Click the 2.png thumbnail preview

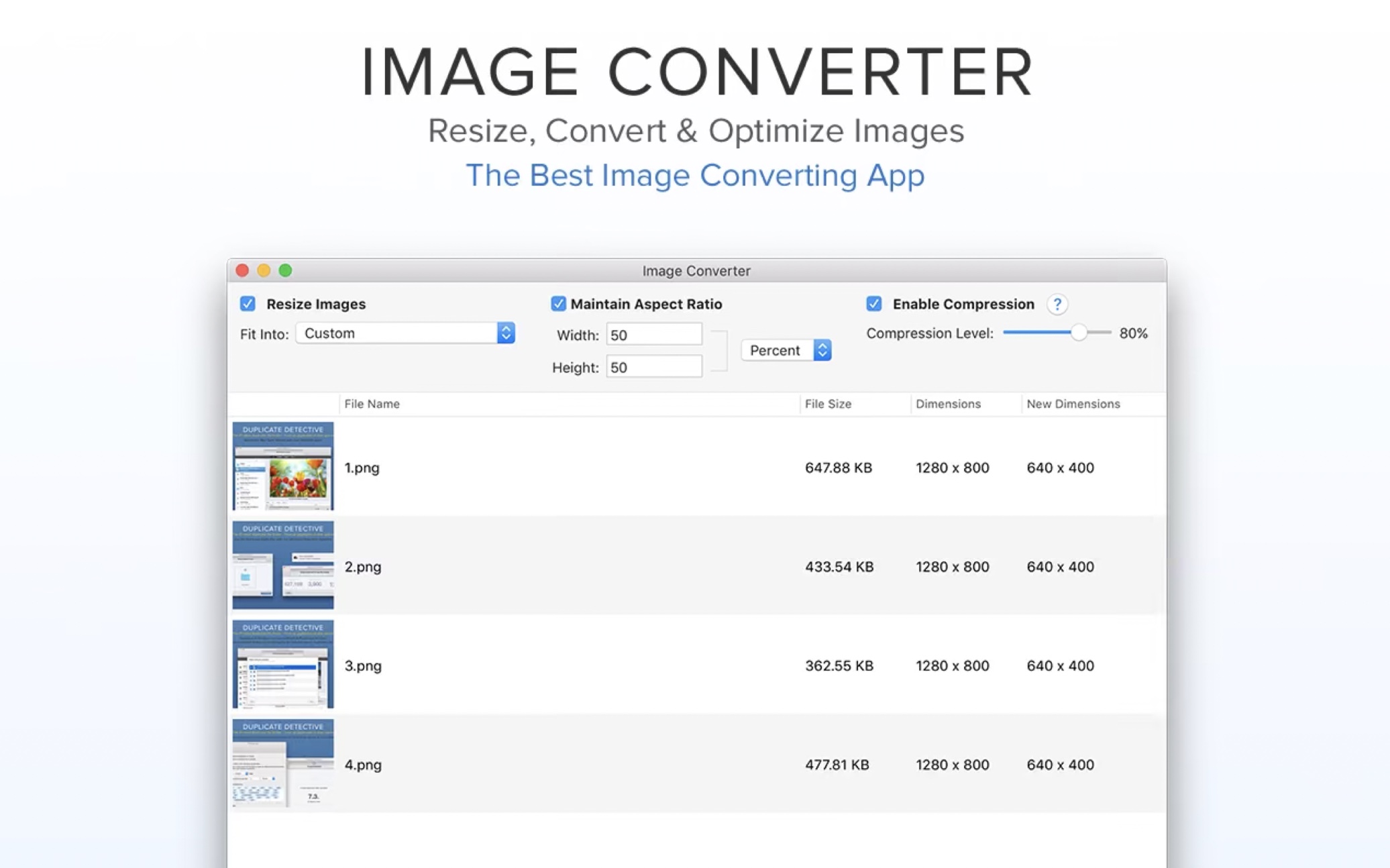tap(282, 565)
